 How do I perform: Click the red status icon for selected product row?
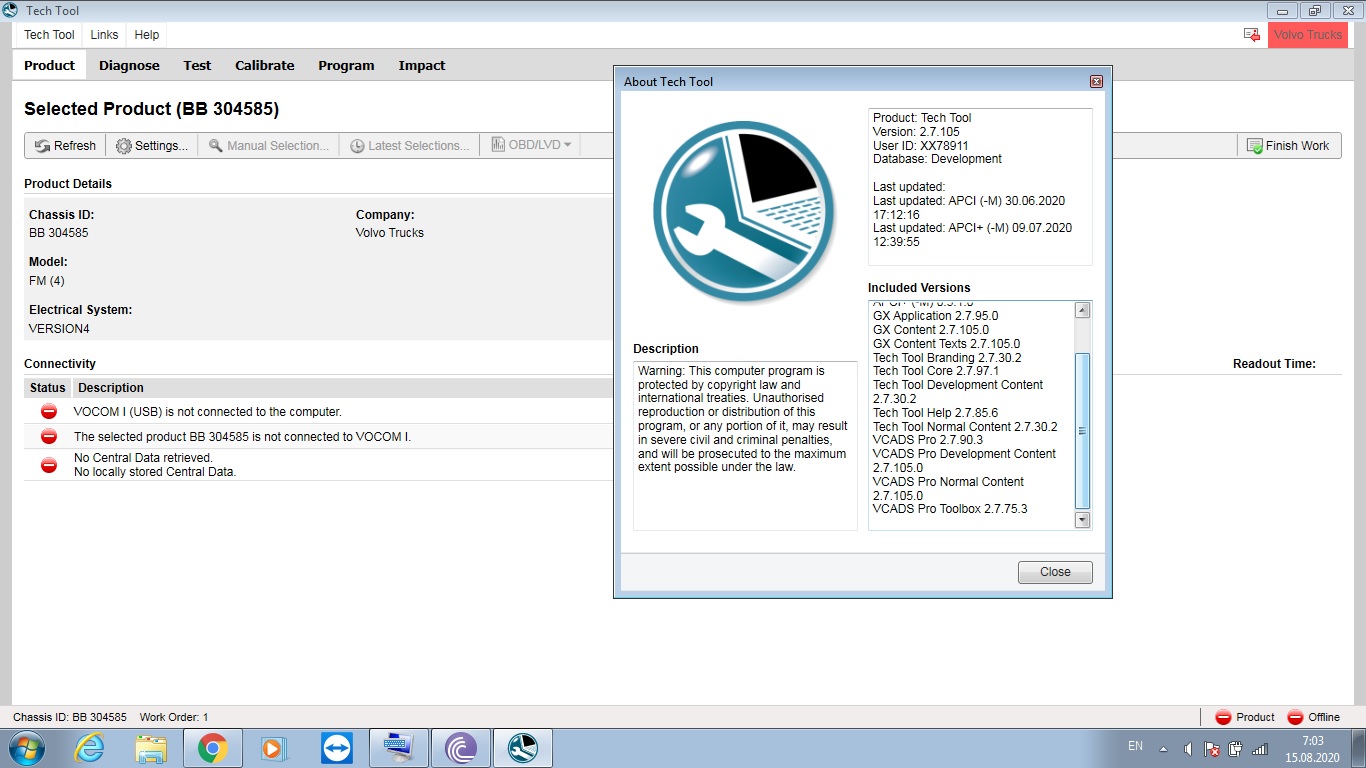click(x=48, y=436)
